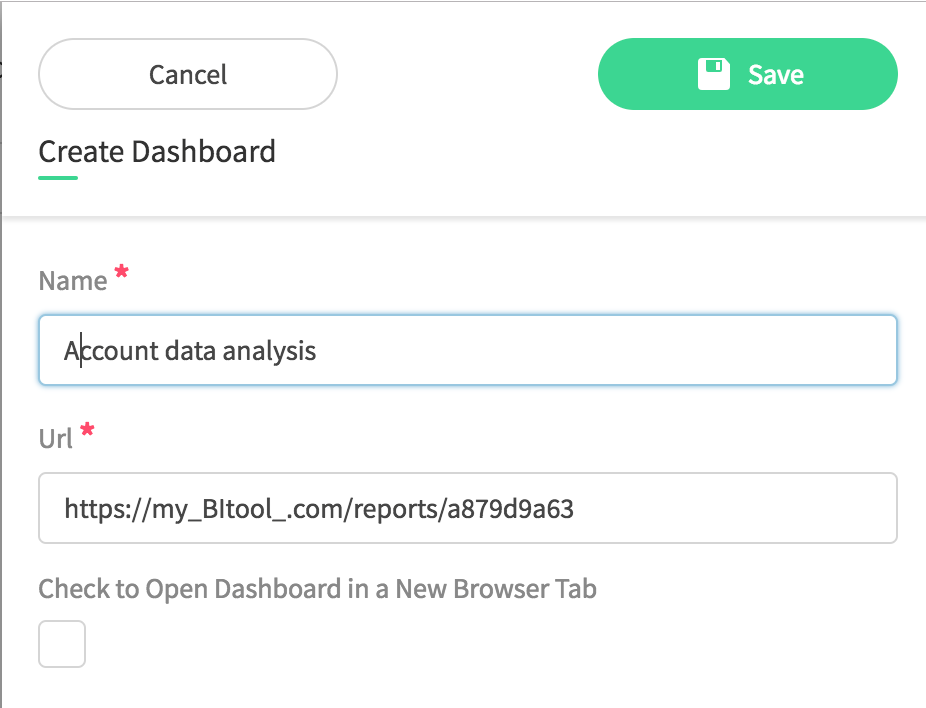Place cursor on 'https://' in Url field

[107, 508]
